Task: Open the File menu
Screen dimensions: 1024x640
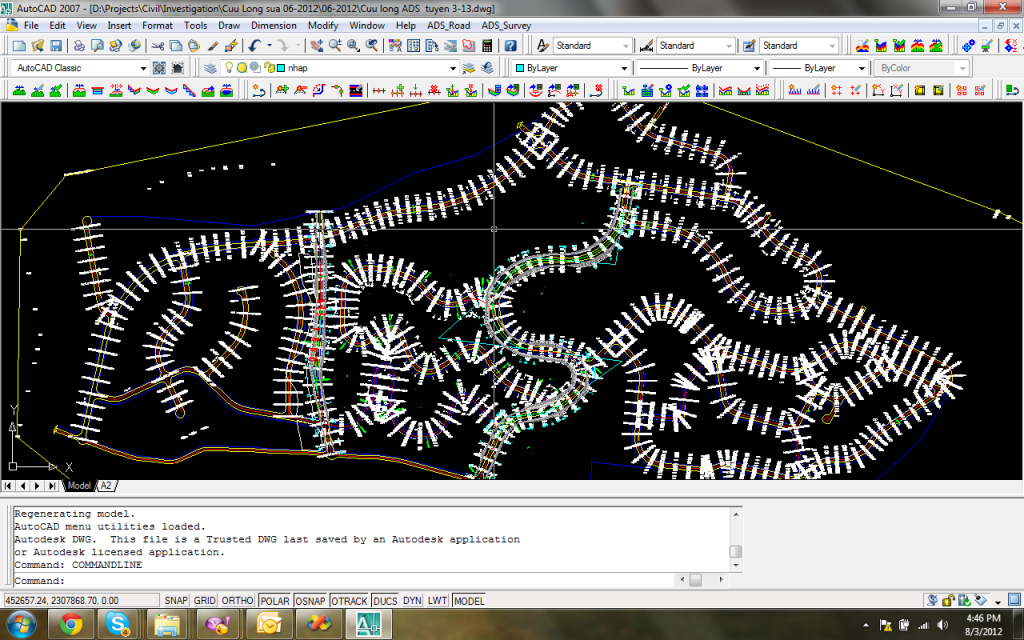Action: click(x=31, y=25)
